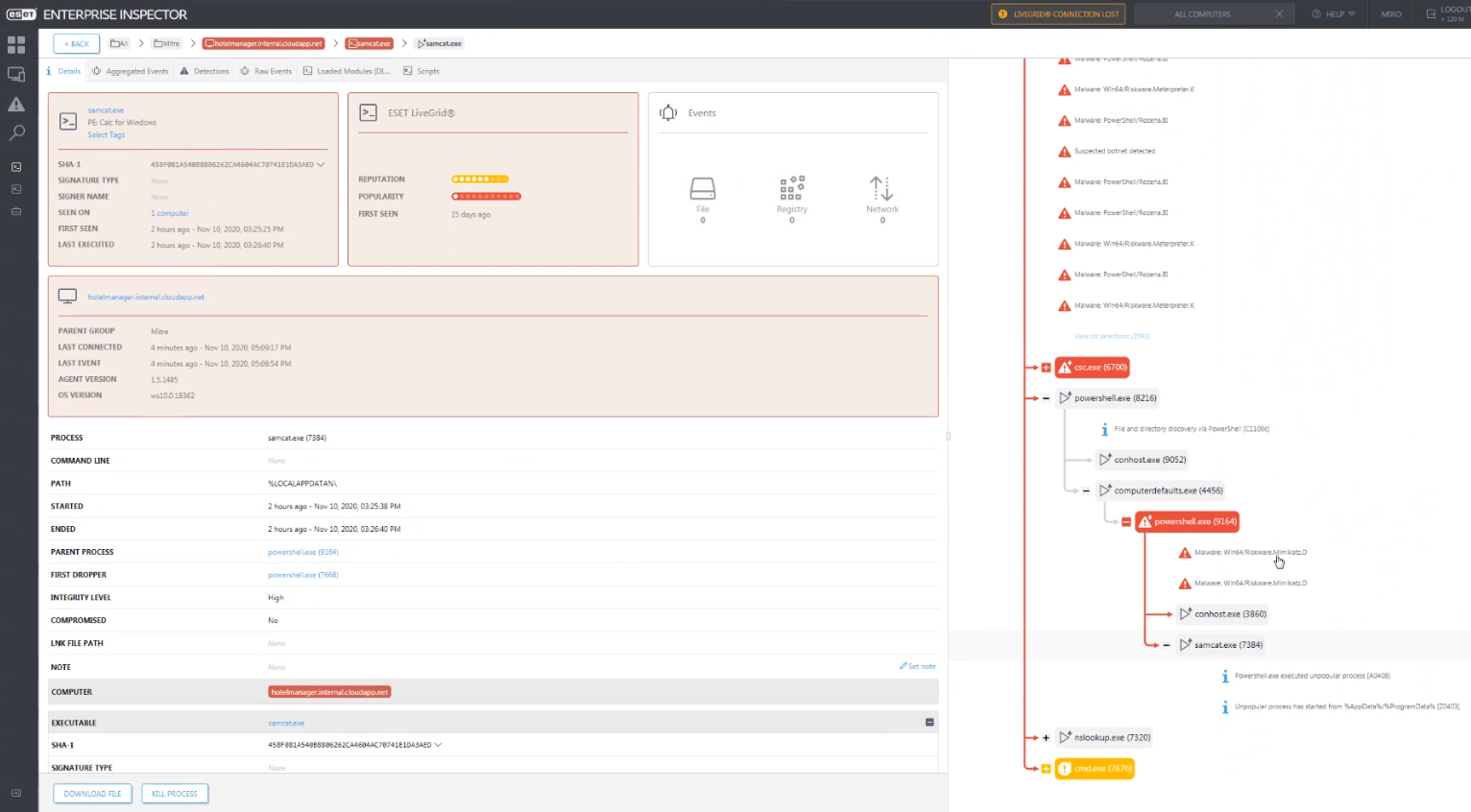
Task: Go to the Mitre breadcrumb folder
Action: (167, 43)
